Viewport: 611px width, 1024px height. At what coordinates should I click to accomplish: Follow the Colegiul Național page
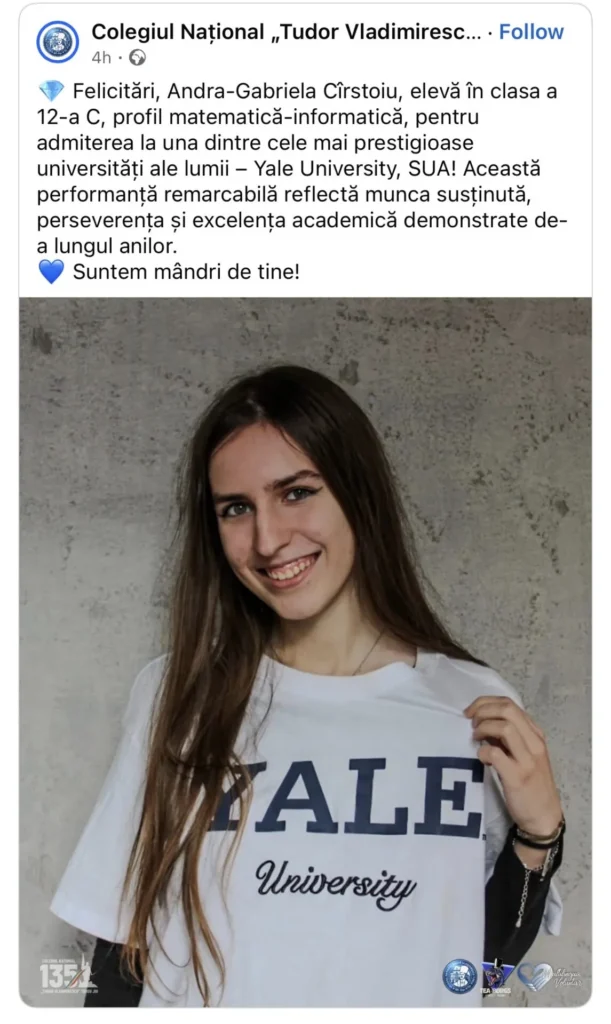531,32
